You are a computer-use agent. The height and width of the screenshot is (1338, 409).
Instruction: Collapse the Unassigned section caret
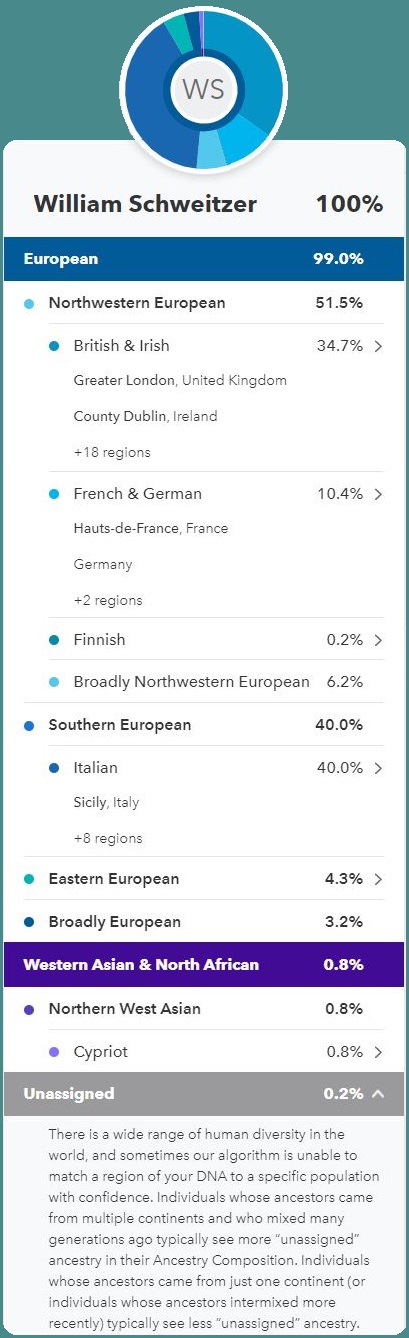click(x=378, y=1094)
